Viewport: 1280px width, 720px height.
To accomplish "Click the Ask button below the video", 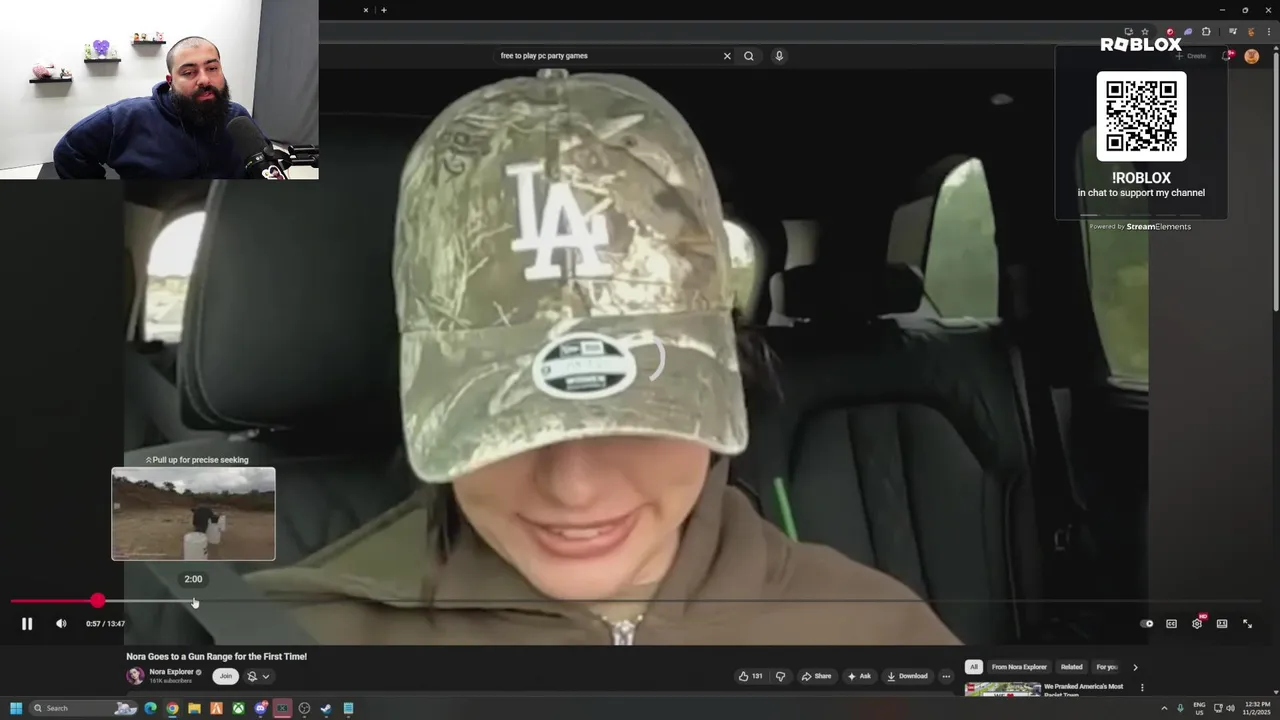I will [859, 676].
